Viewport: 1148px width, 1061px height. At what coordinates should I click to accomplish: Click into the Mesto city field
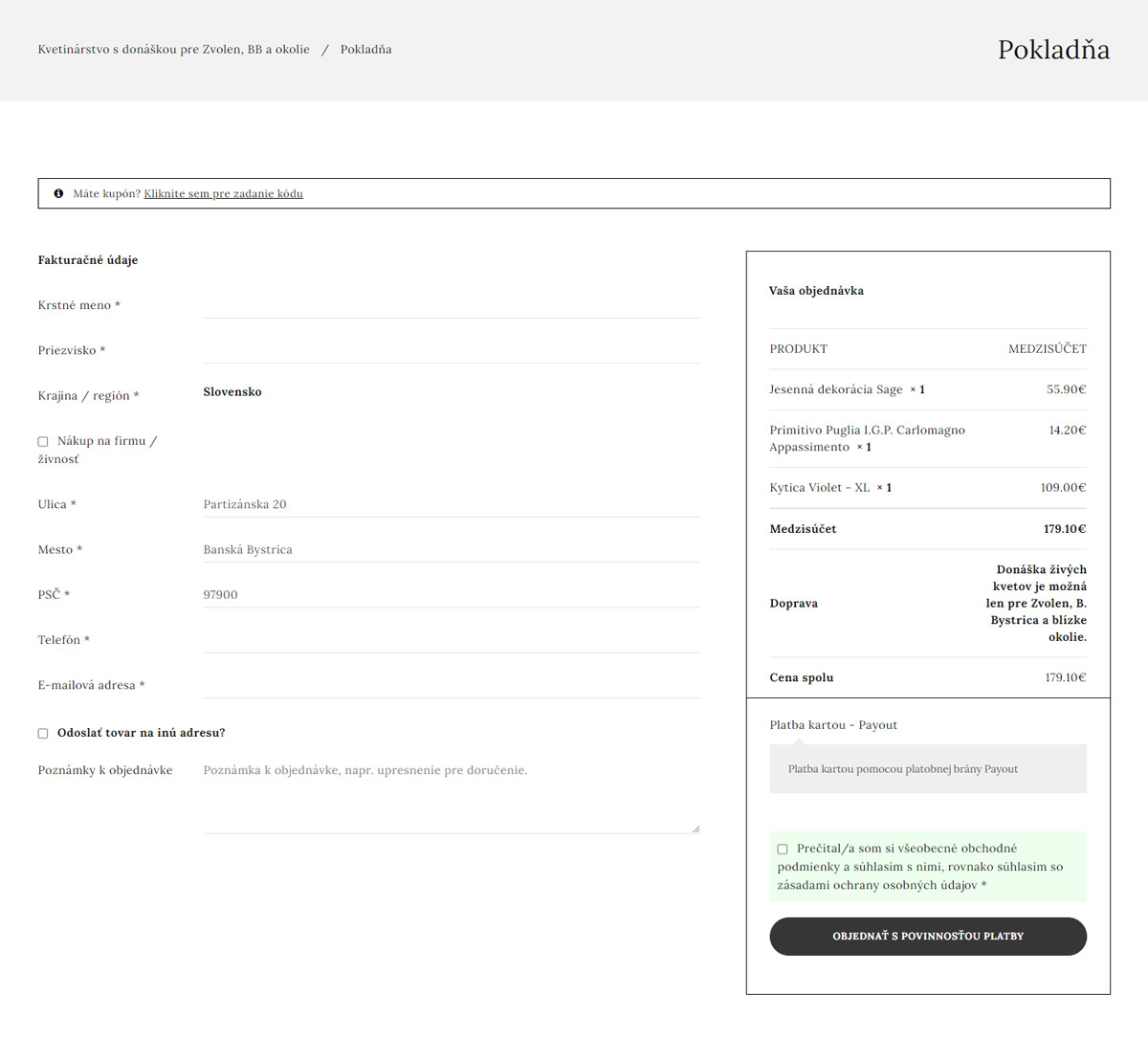(452, 549)
